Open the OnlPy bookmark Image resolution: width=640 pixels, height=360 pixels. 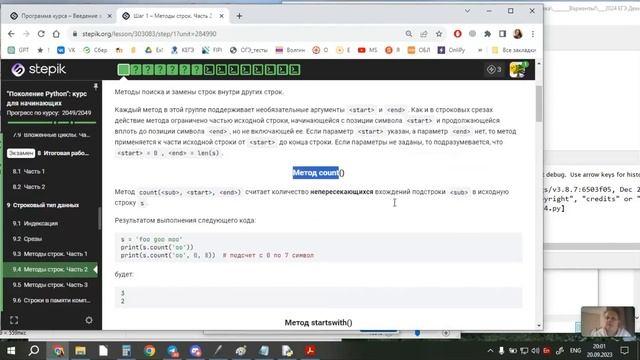click(x=451, y=50)
